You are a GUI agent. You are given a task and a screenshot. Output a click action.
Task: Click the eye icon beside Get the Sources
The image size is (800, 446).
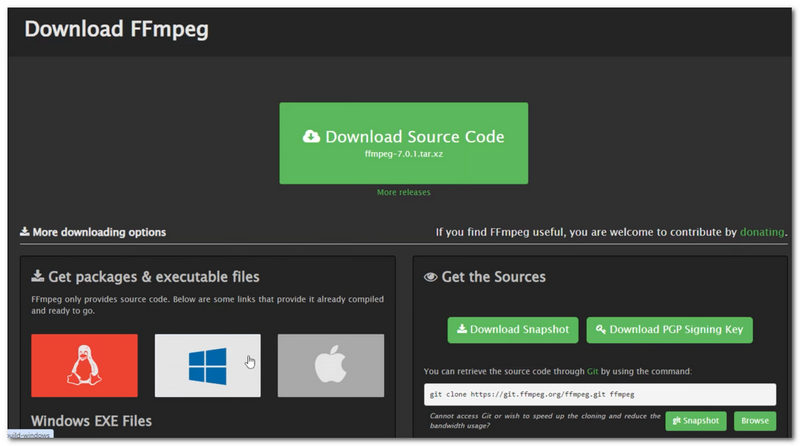(431, 277)
